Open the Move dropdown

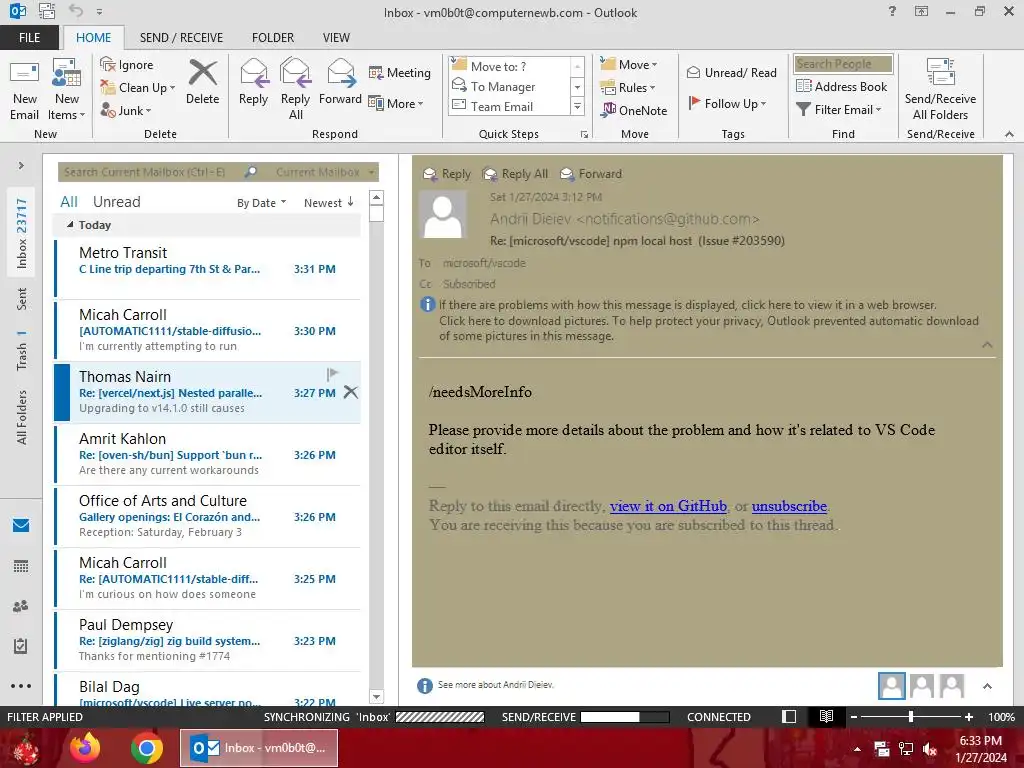pyautogui.click(x=629, y=64)
